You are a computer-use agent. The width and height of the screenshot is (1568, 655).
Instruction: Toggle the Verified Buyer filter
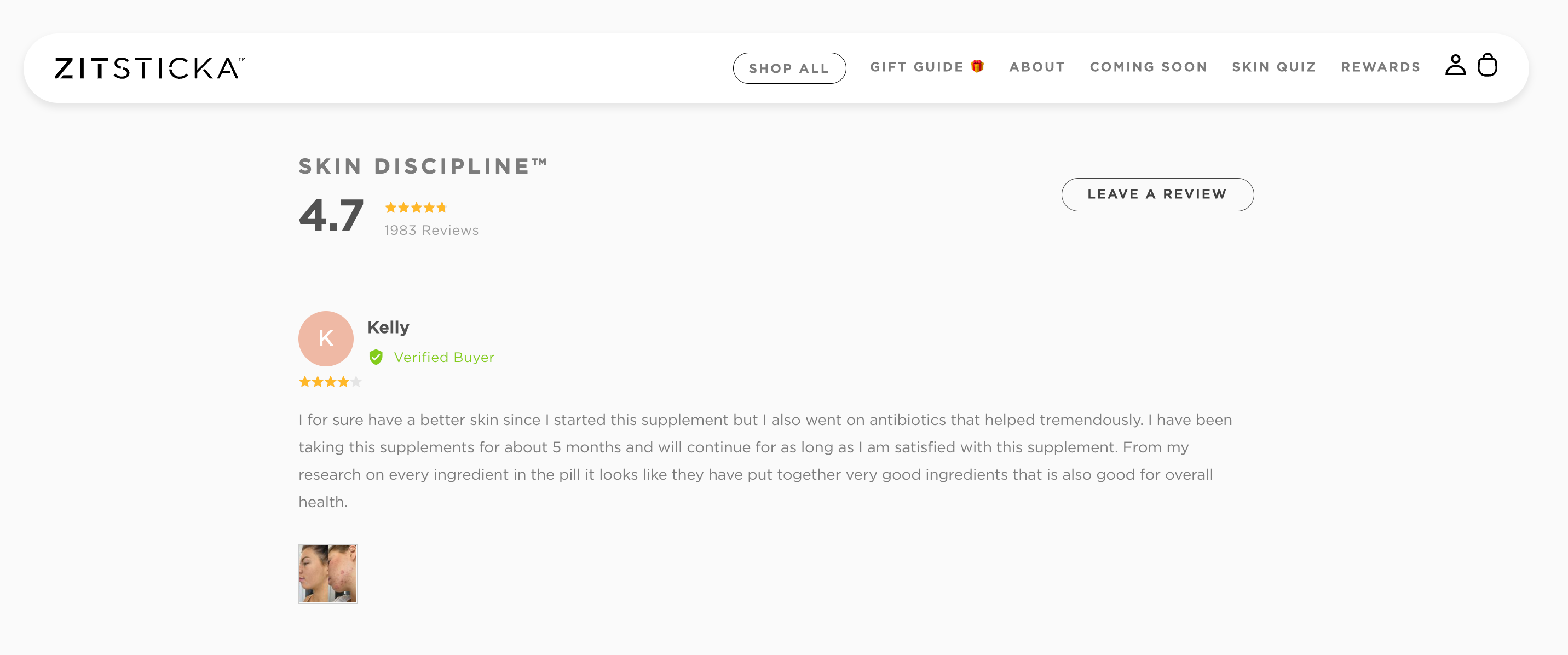click(x=443, y=357)
